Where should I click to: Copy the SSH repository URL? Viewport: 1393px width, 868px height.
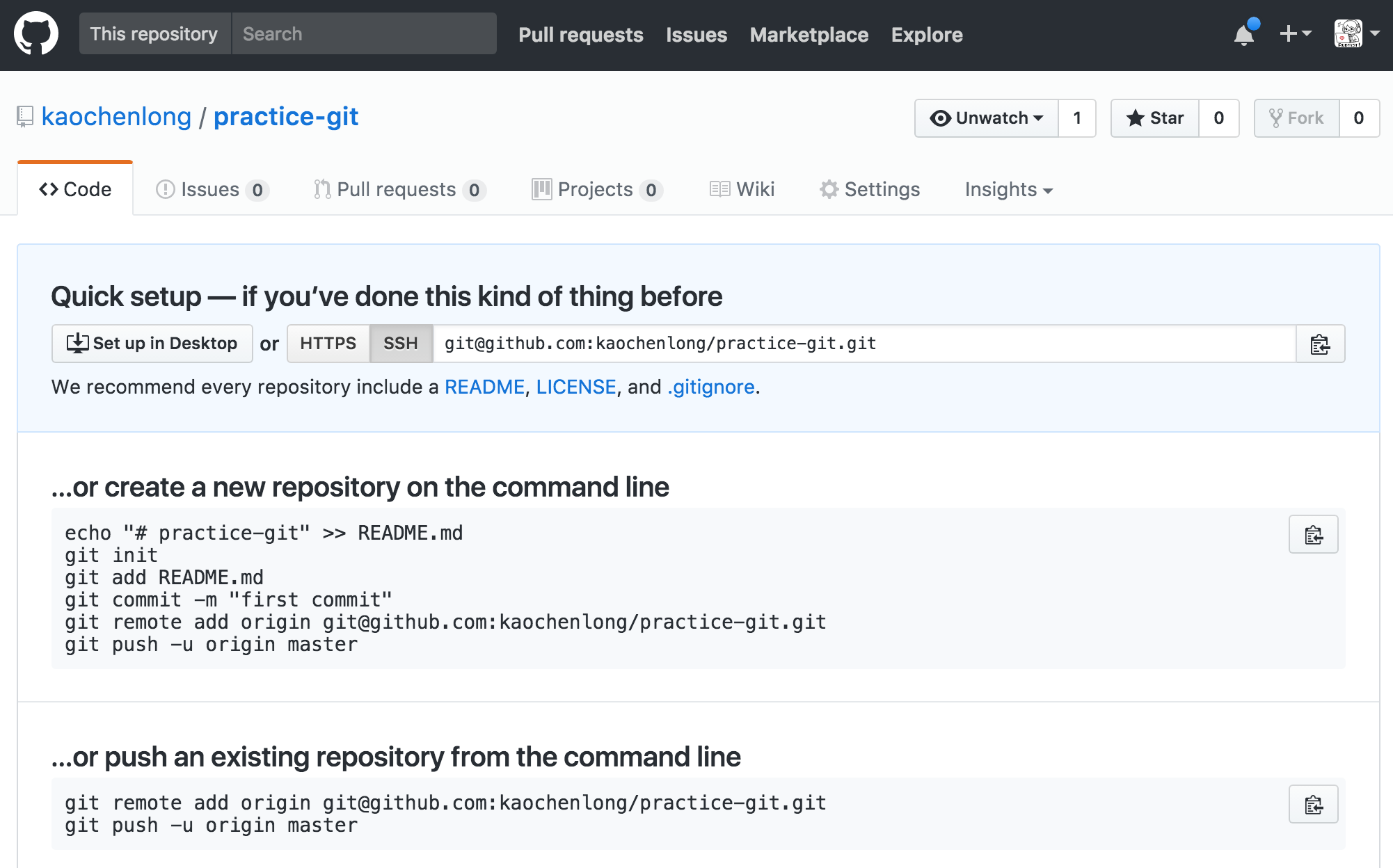pyautogui.click(x=1320, y=343)
